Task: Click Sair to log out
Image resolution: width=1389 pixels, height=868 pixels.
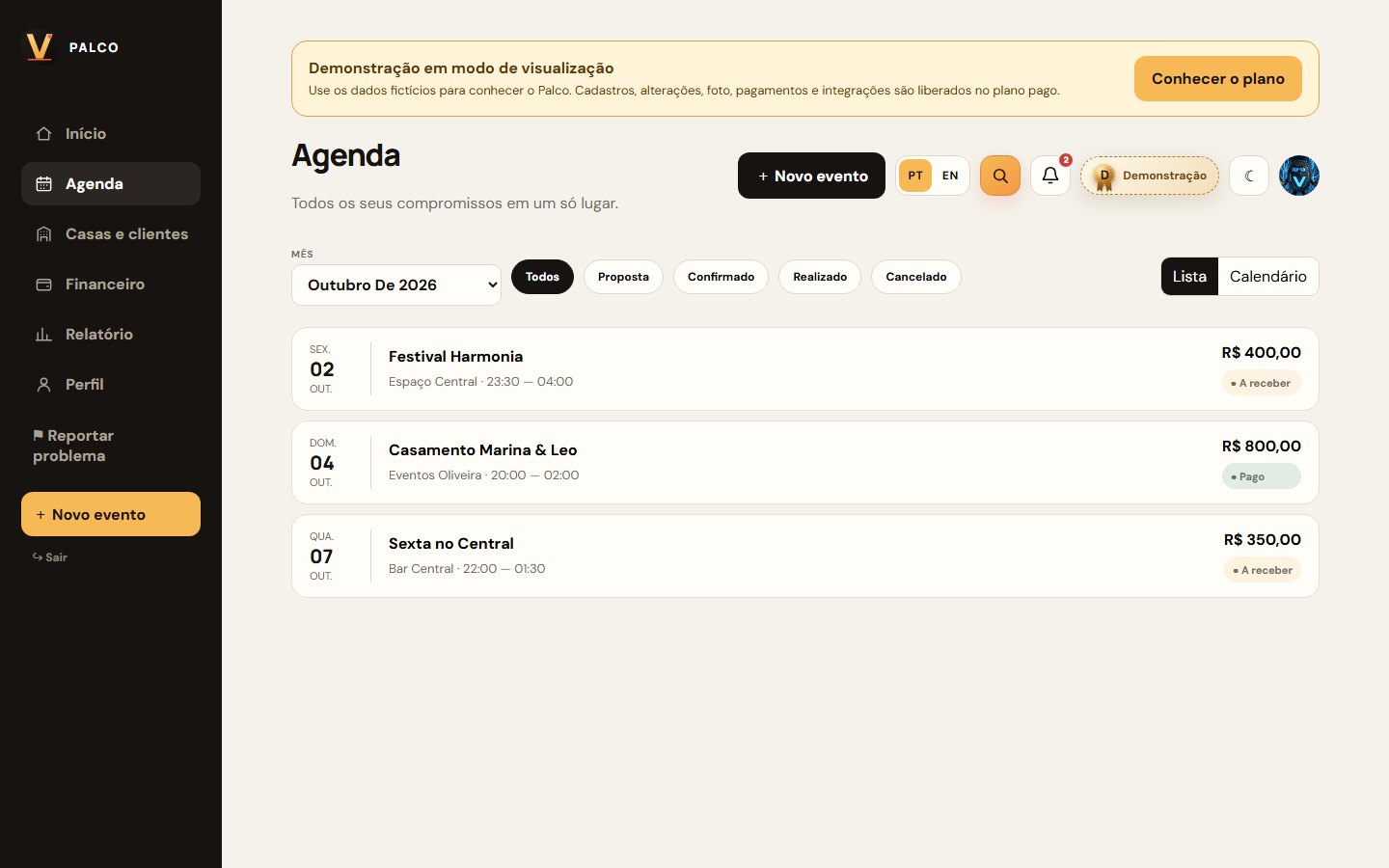Action: 50,557
